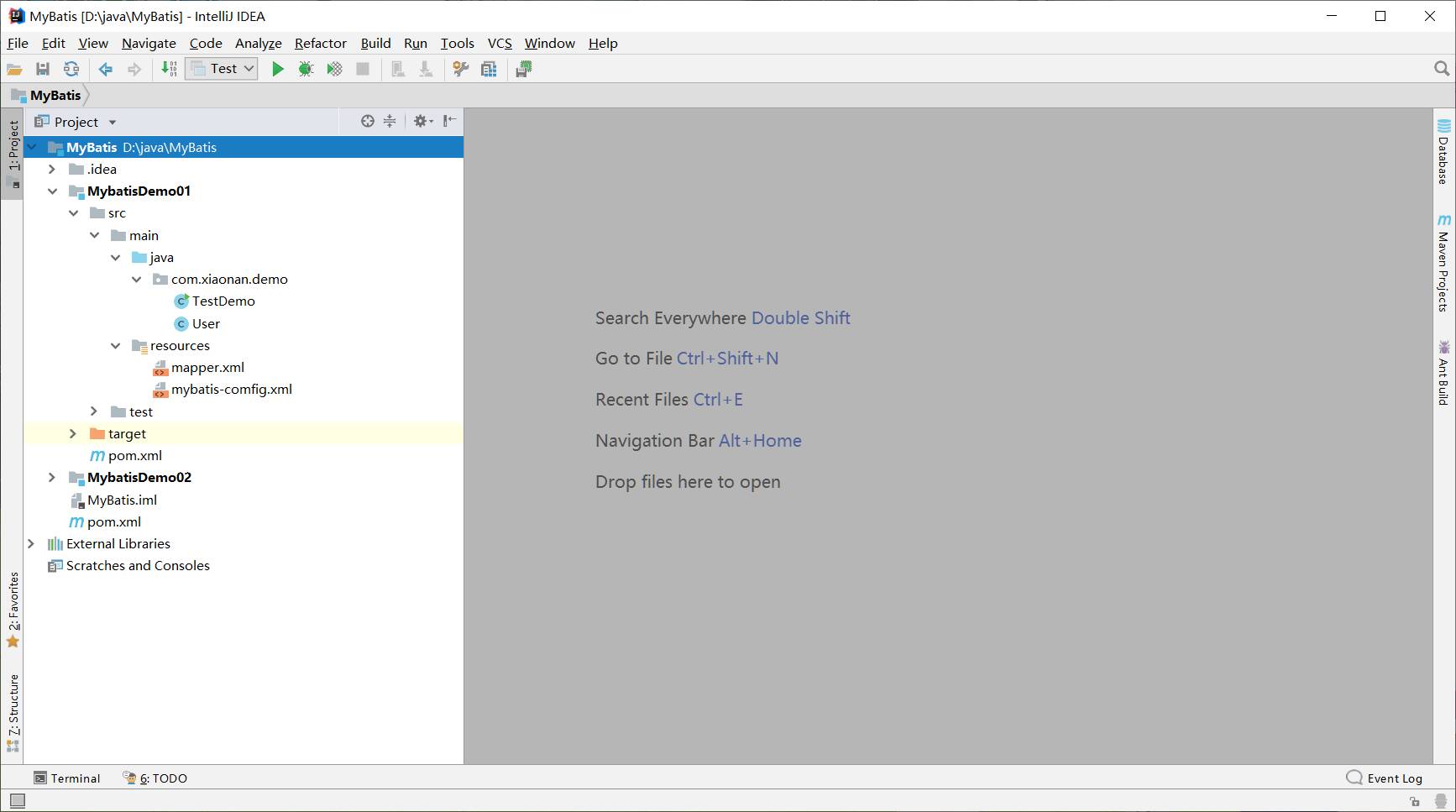Expand the MybatisDemo02 module
This screenshot has height=812, width=1456.
(52, 478)
